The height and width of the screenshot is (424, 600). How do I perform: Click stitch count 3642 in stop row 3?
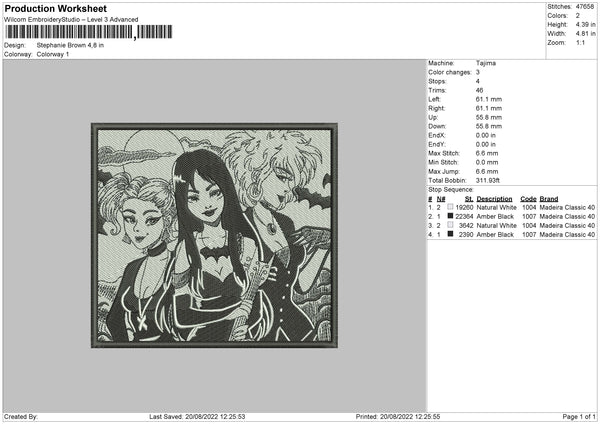pyautogui.click(x=466, y=225)
